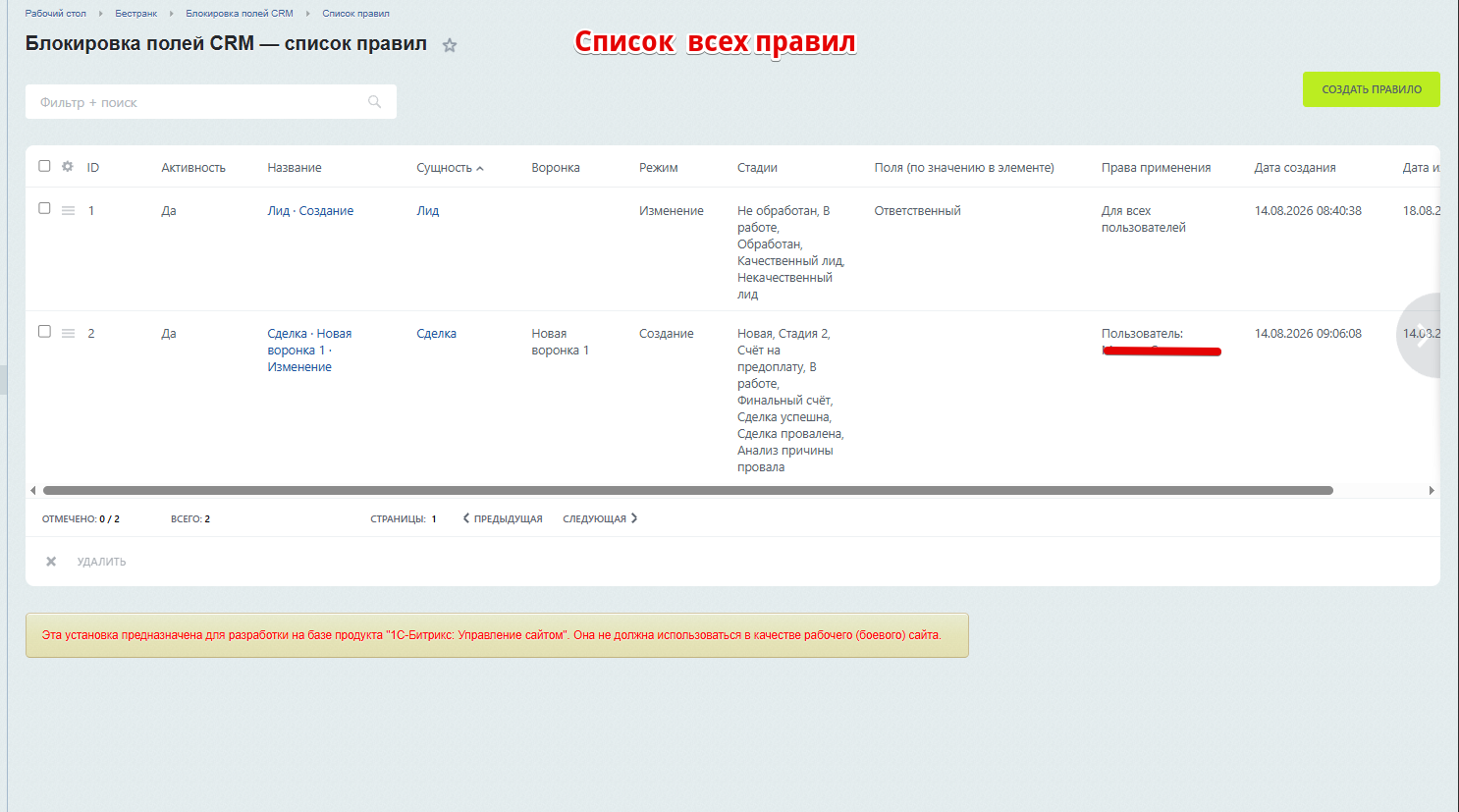Focus the Фильтр + поиск input field
This screenshot has width=1459, height=812.
coord(211,102)
